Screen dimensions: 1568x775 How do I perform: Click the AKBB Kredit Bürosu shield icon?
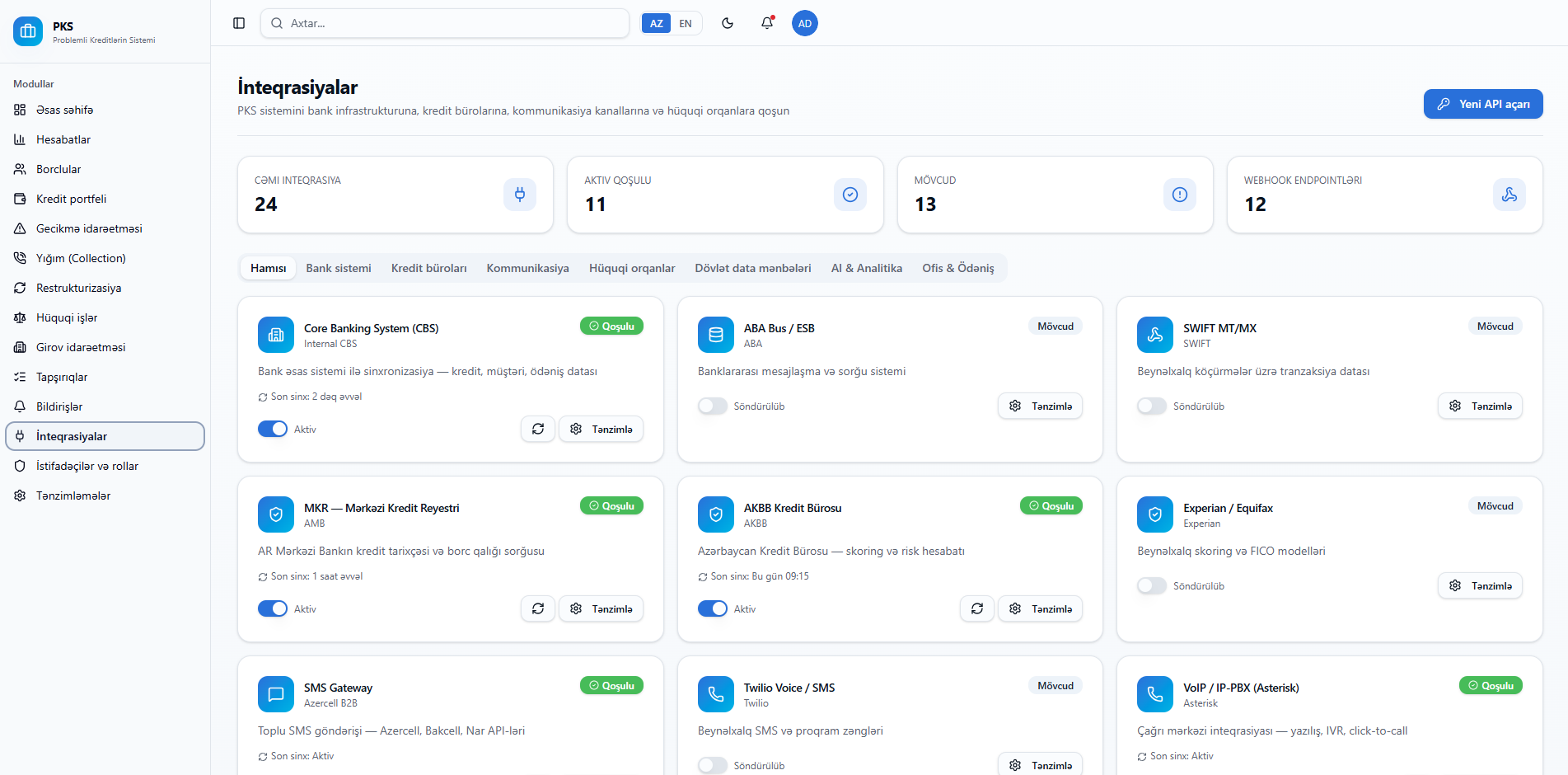point(716,514)
